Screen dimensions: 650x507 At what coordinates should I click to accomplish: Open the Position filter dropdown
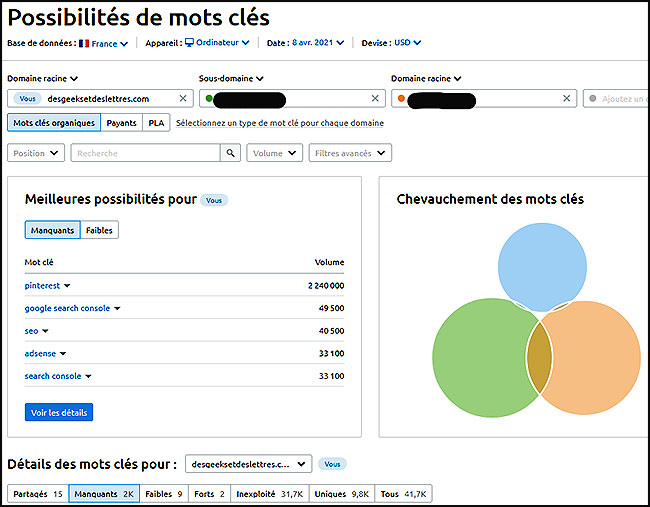(36, 153)
